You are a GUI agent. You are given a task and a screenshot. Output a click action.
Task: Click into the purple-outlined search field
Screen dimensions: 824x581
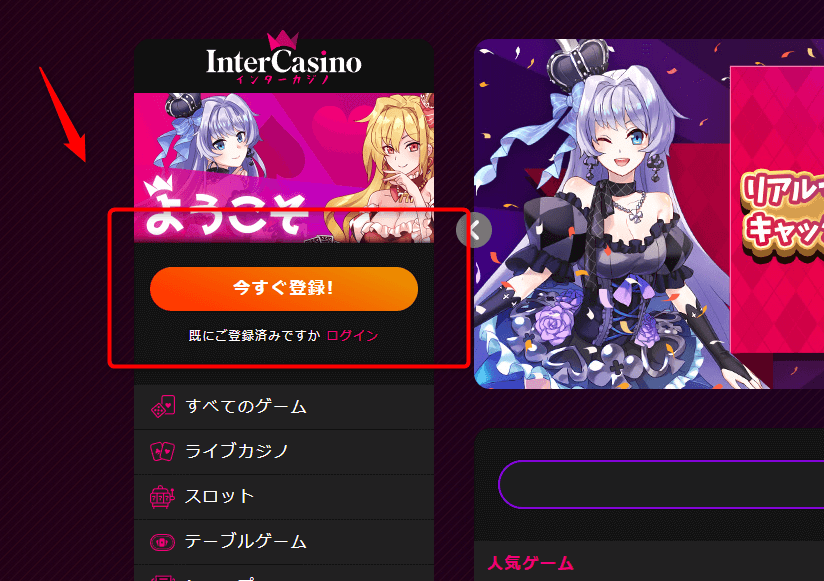[x=661, y=484]
